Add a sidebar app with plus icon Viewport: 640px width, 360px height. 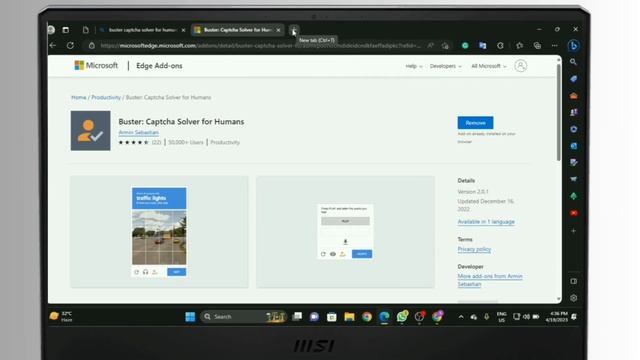point(573,231)
